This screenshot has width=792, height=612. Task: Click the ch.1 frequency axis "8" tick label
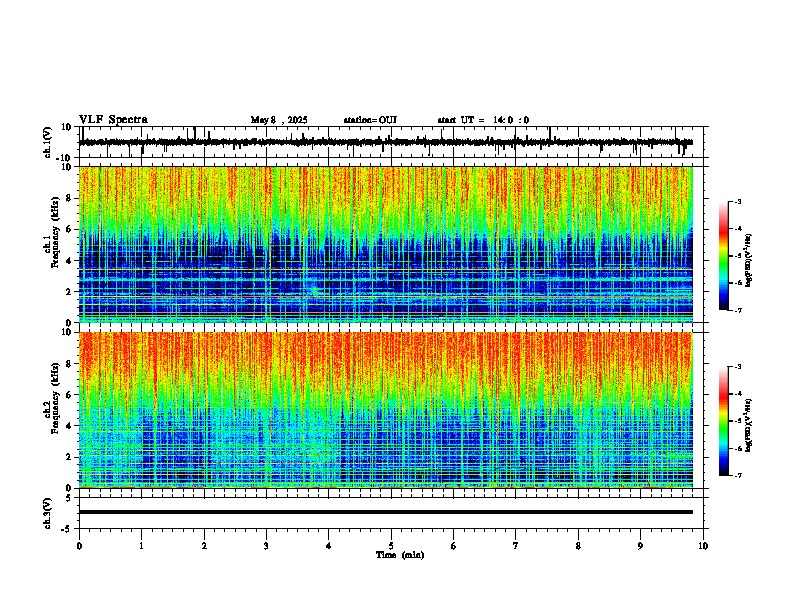(x=70, y=198)
